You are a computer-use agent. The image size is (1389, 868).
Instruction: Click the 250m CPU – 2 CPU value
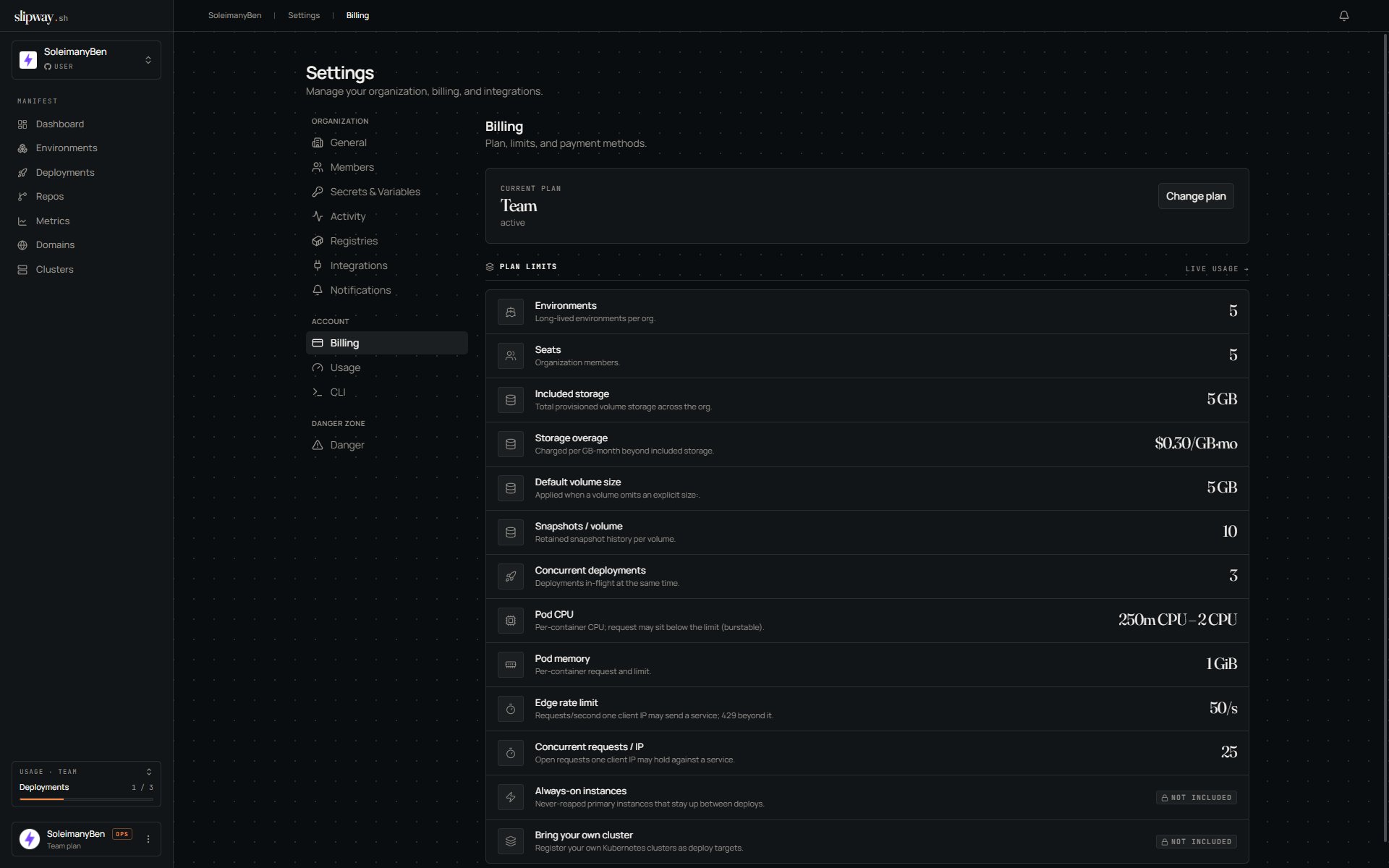pos(1178,621)
